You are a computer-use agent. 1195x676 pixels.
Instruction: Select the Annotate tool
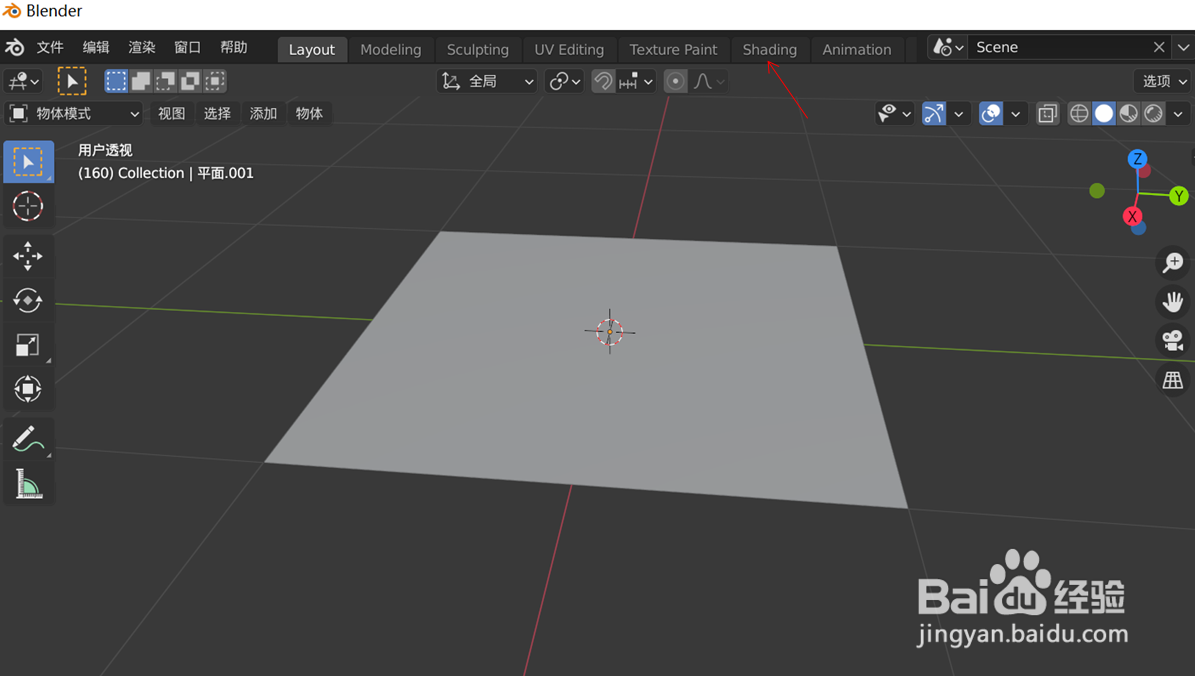pyautogui.click(x=28, y=438)
